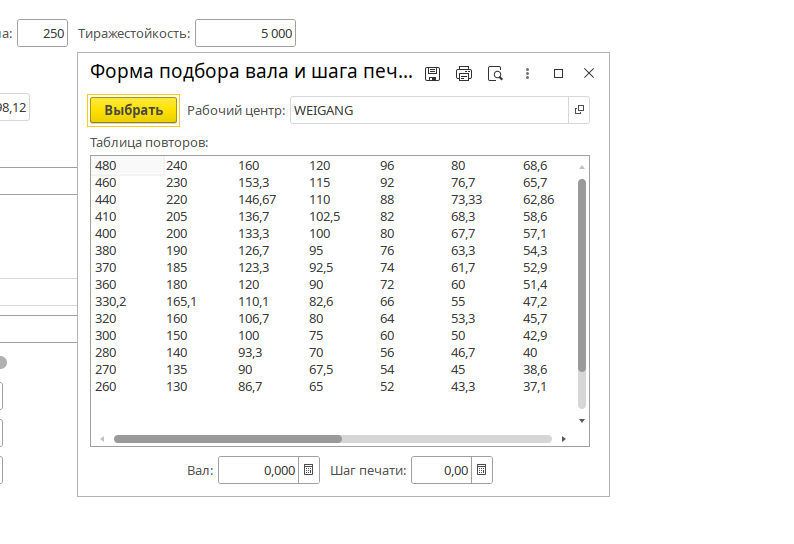Maximize the Форма подбора вала dialog
The height and width of the screenshot is (544, 794).
coord(559,73)
